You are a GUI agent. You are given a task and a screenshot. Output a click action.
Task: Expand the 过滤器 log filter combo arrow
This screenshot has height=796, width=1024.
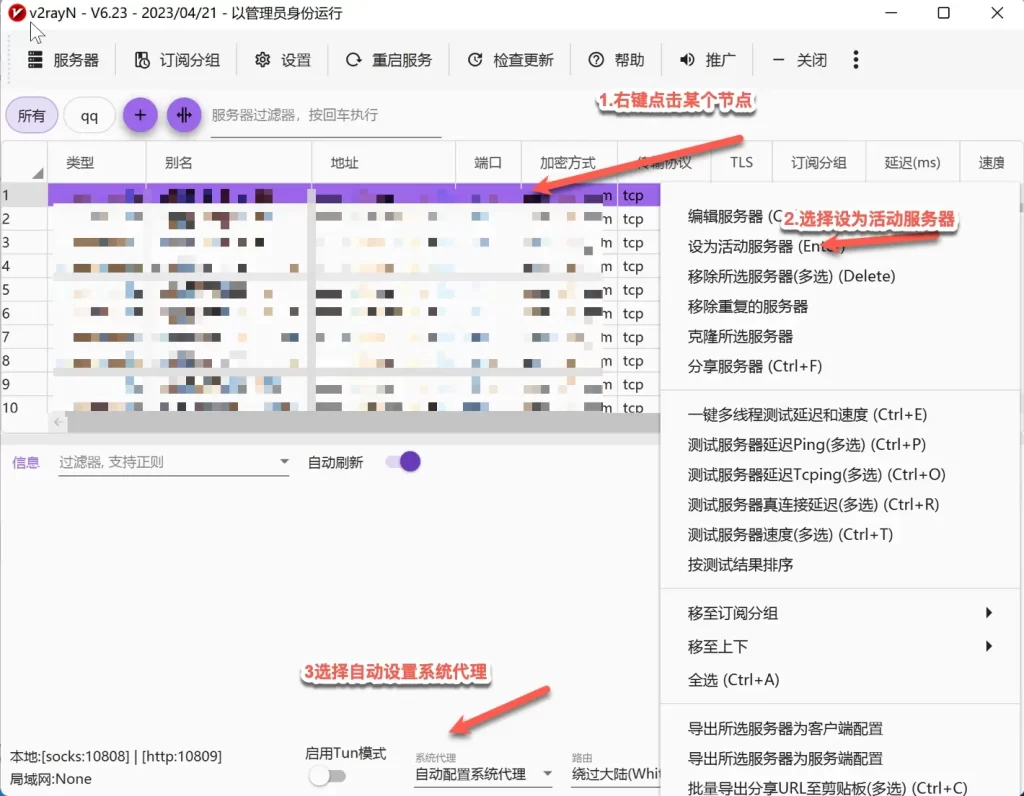(284, 462)
